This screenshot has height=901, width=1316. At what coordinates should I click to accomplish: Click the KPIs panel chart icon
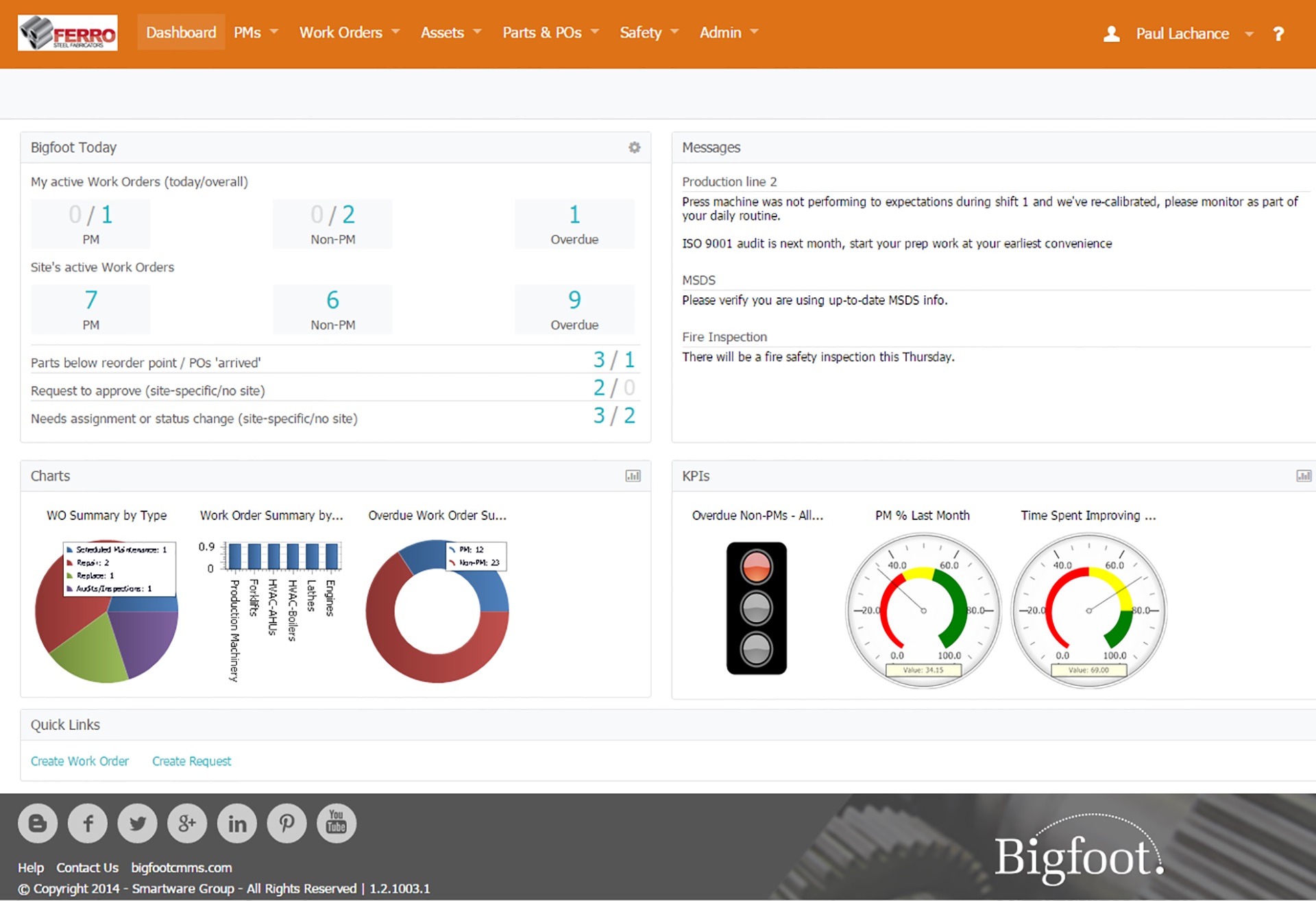1303,476
